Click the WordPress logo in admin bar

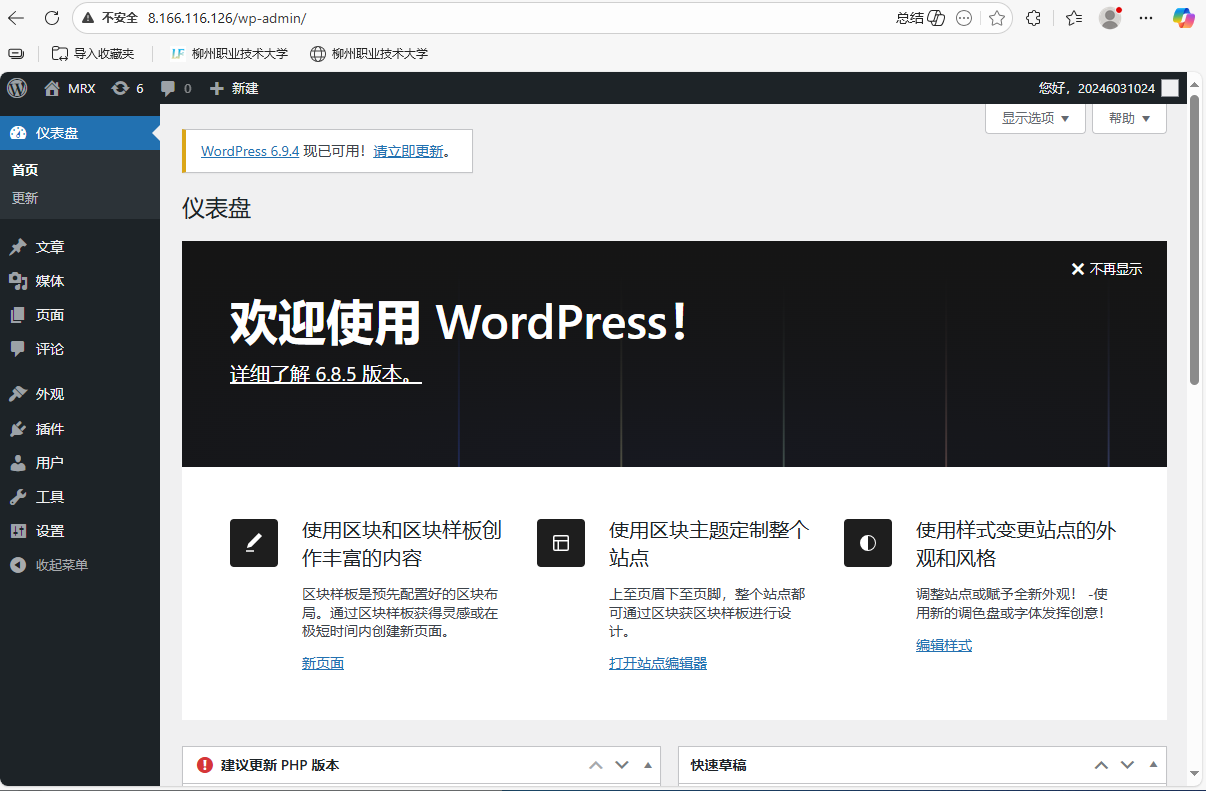17,88
